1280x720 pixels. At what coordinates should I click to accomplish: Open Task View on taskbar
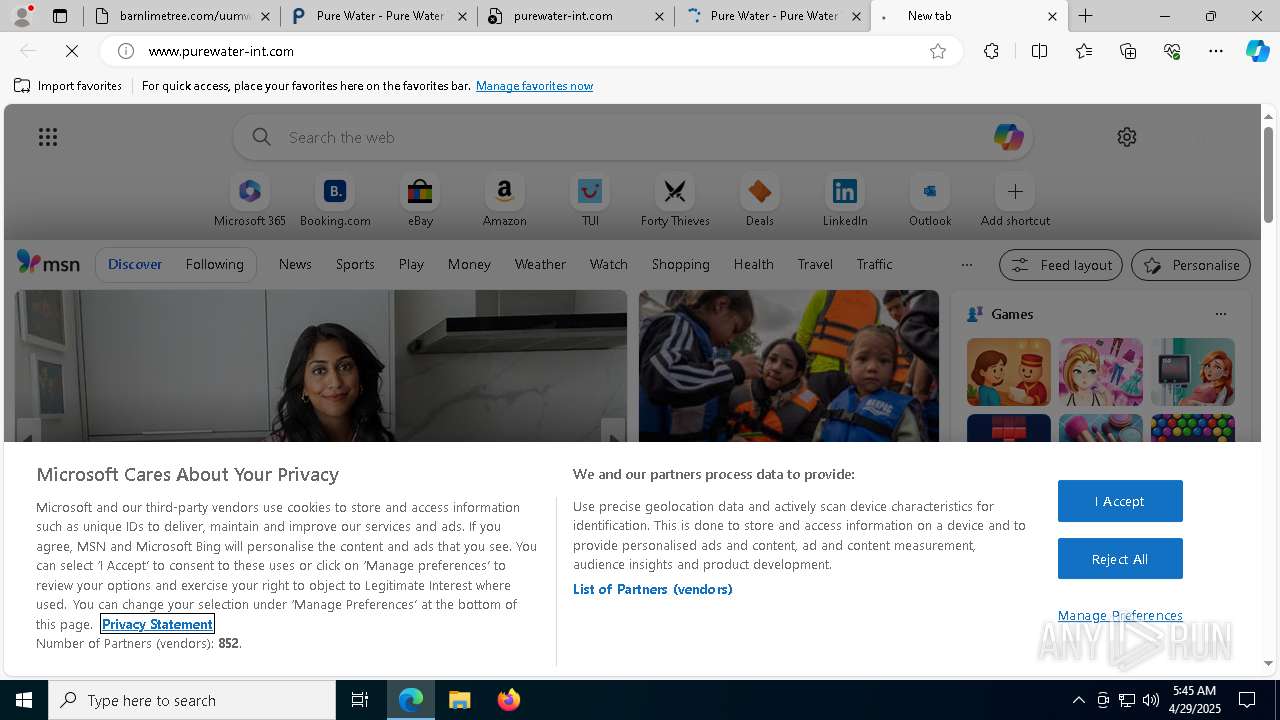[360, 700]
